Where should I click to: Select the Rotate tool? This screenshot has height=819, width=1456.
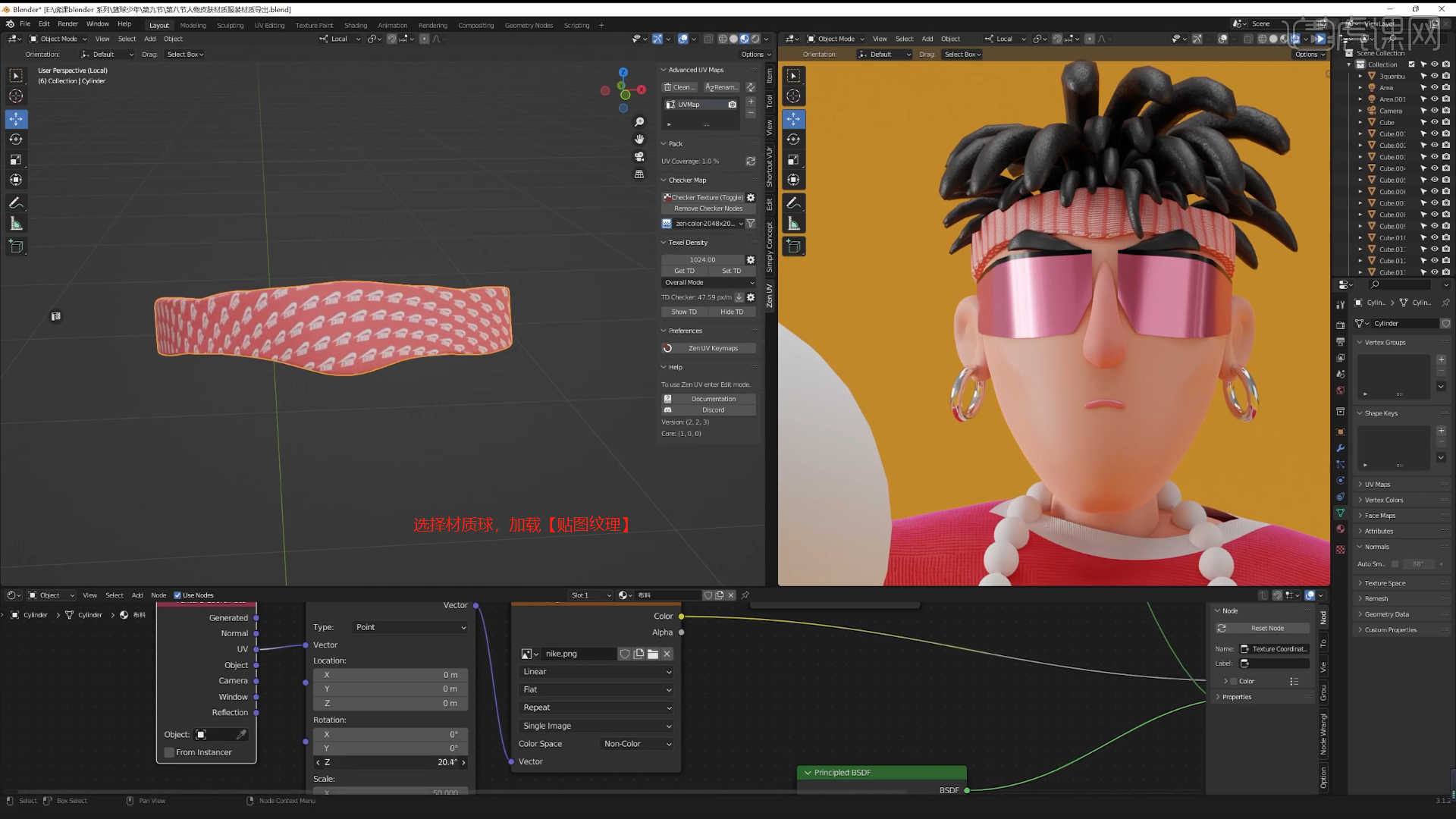(16, 139)
